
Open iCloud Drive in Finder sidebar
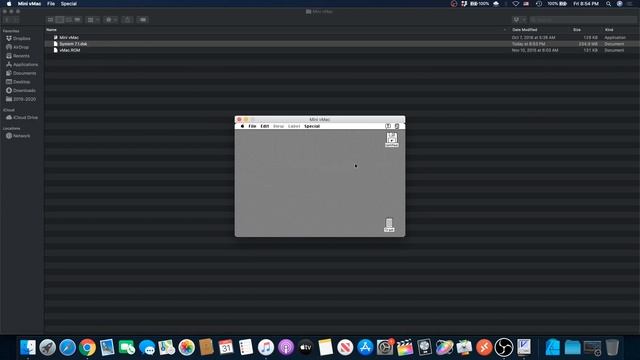[x=22, y=118]
